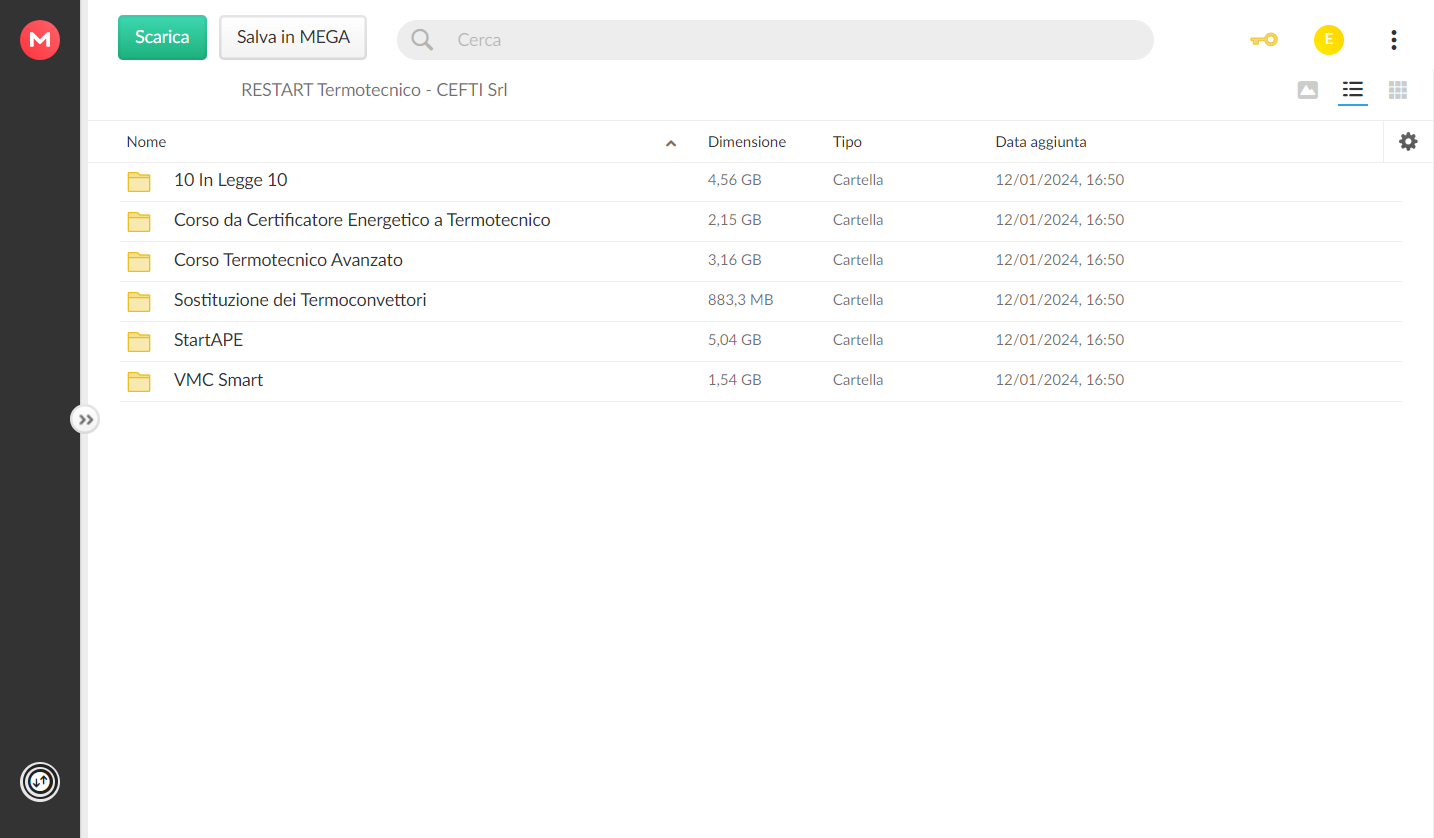Image resolution: width=1434 pixels, height=838 pixels.
Task: Sort by Nome column header
Action: click(x=146, y=142)
